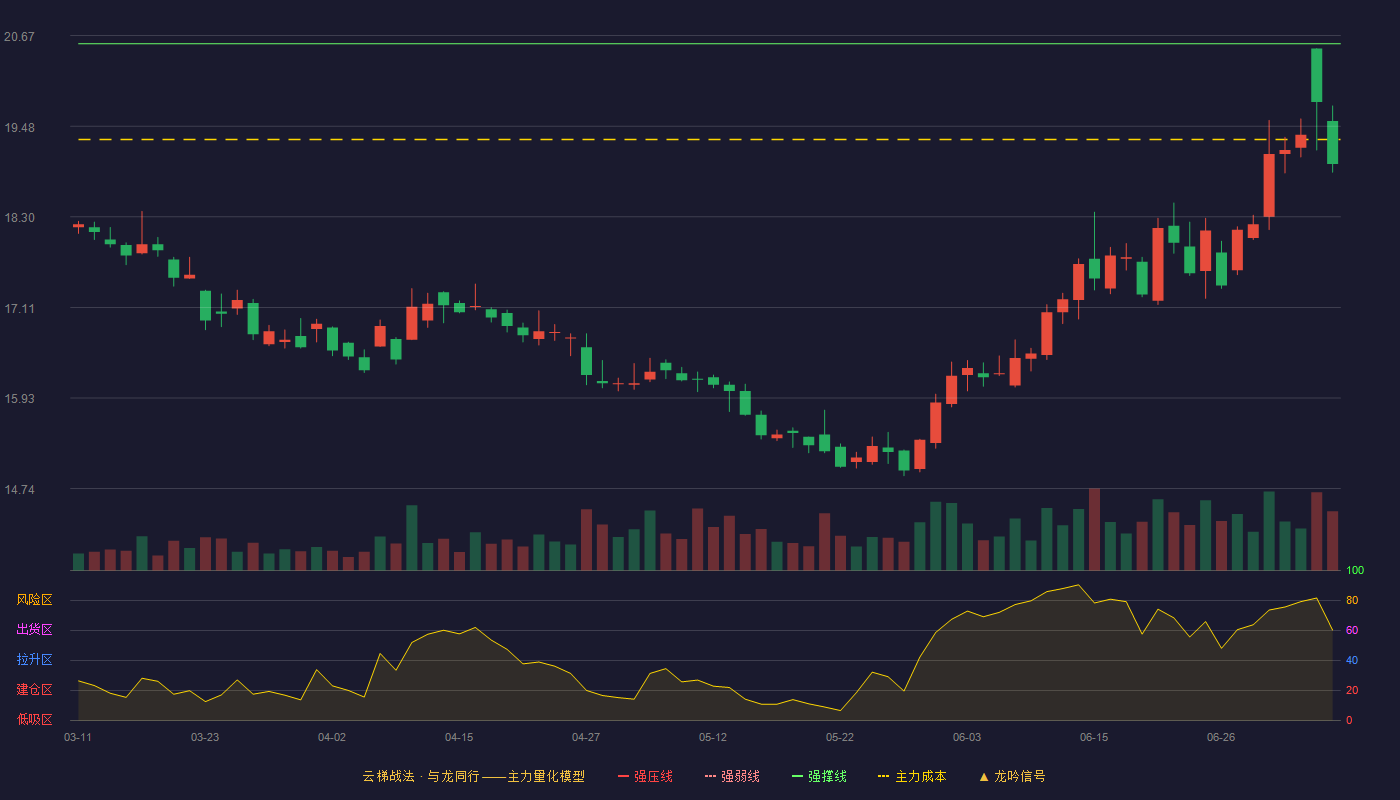Click the green 强撑线 line at chart top
The height and width of the screenshot is (800, 1400).
pos(709,44)
